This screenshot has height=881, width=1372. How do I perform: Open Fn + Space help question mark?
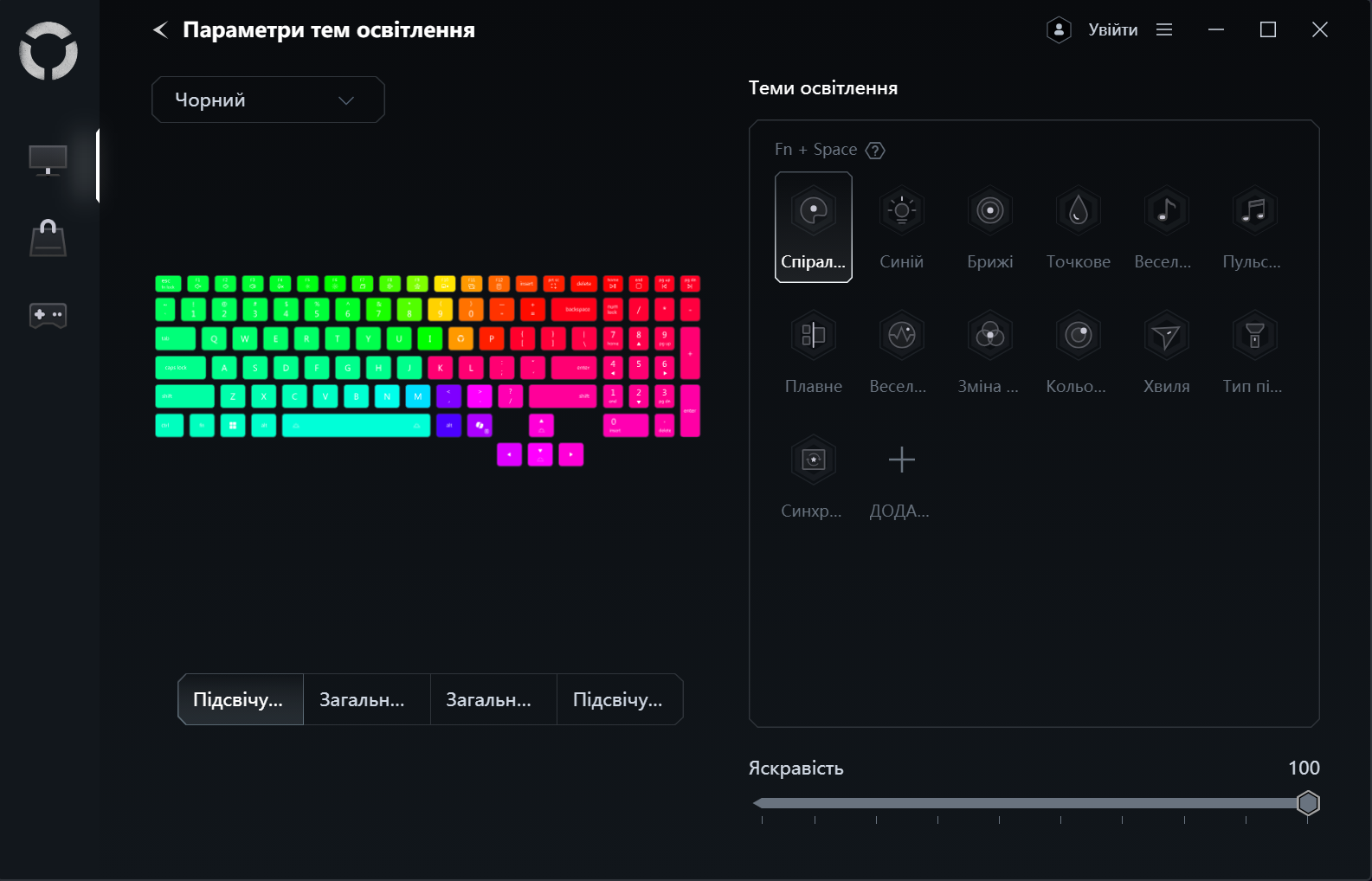click(x=875, y=151)
